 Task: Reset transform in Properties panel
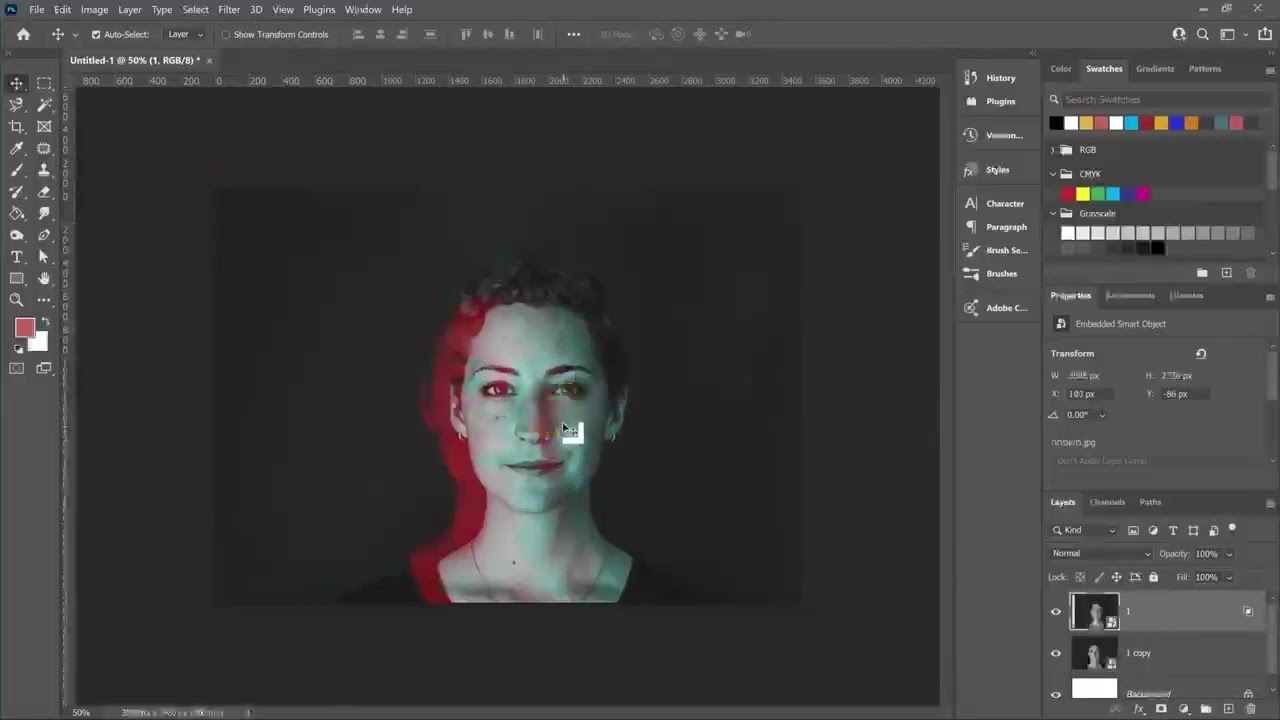click(x=1201, y=353)
